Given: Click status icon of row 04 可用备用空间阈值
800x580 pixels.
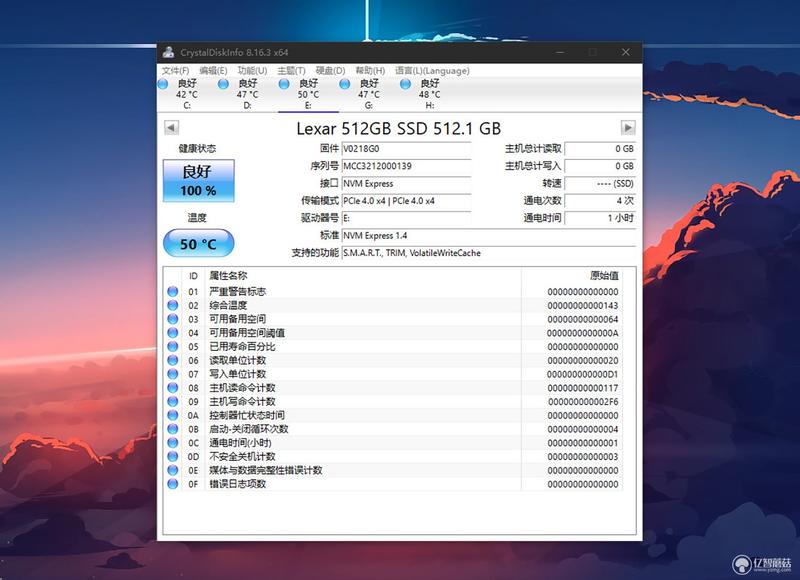Looking at the screenshot, I should [172, 333].
